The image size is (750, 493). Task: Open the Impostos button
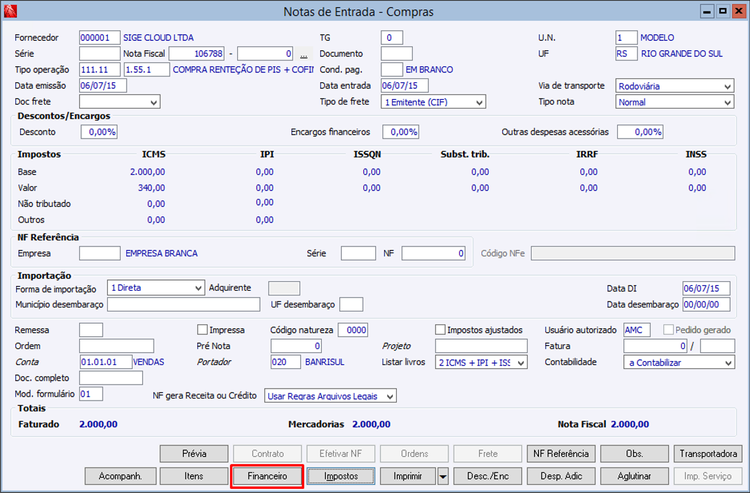click(340, 476)
